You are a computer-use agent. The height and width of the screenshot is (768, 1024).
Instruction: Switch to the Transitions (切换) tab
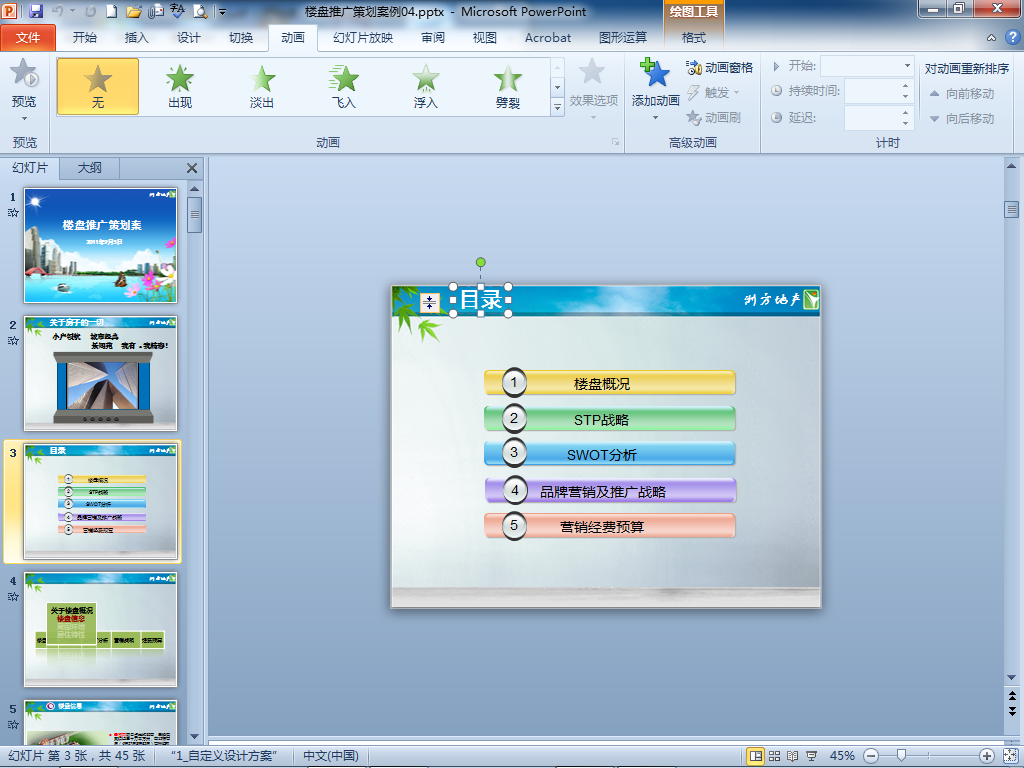click(x=241, y=37)
